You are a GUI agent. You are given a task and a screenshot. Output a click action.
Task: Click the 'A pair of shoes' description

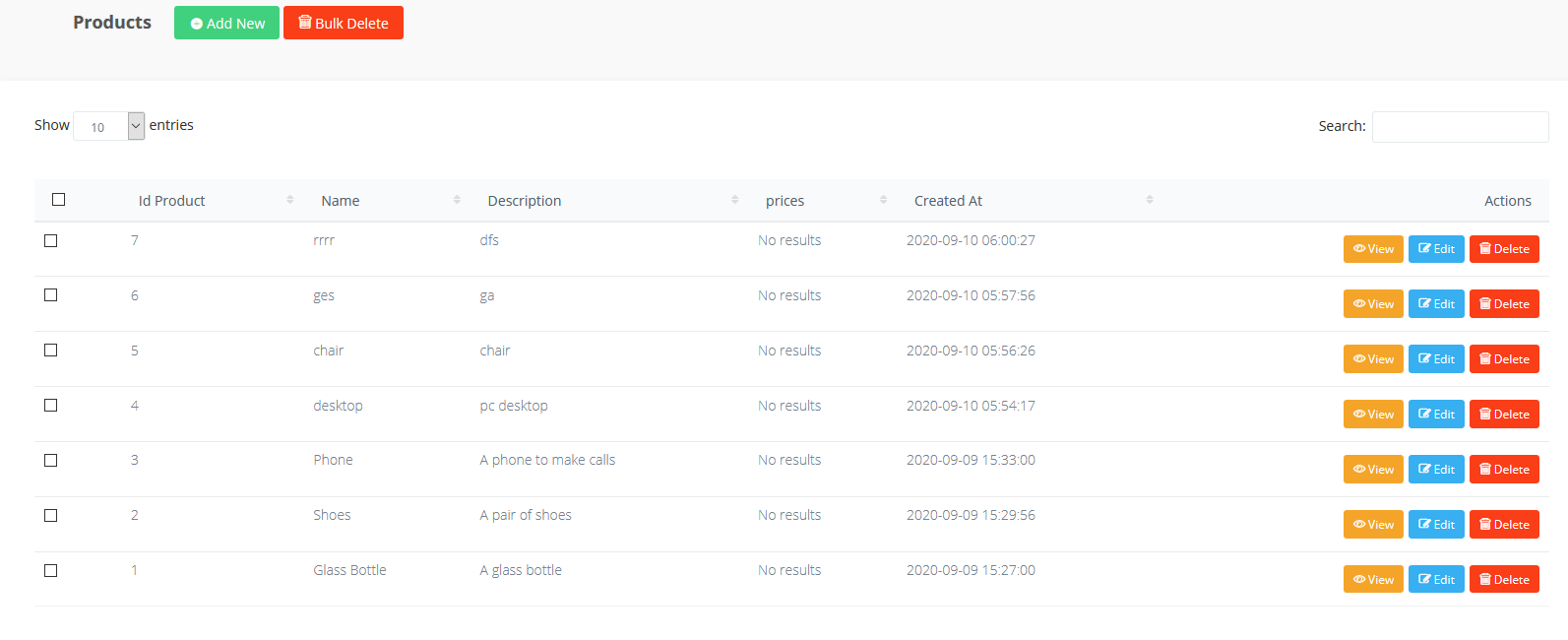click(526, 515)
